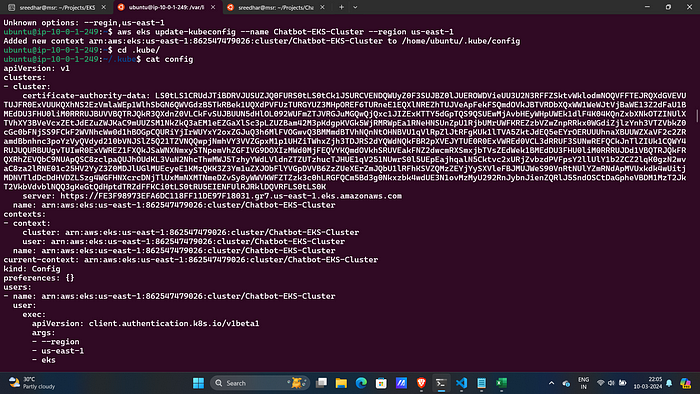
Task: Click the Ubuntu icon on the ~/Projects/Cha tab
Action: coord(230,7)
